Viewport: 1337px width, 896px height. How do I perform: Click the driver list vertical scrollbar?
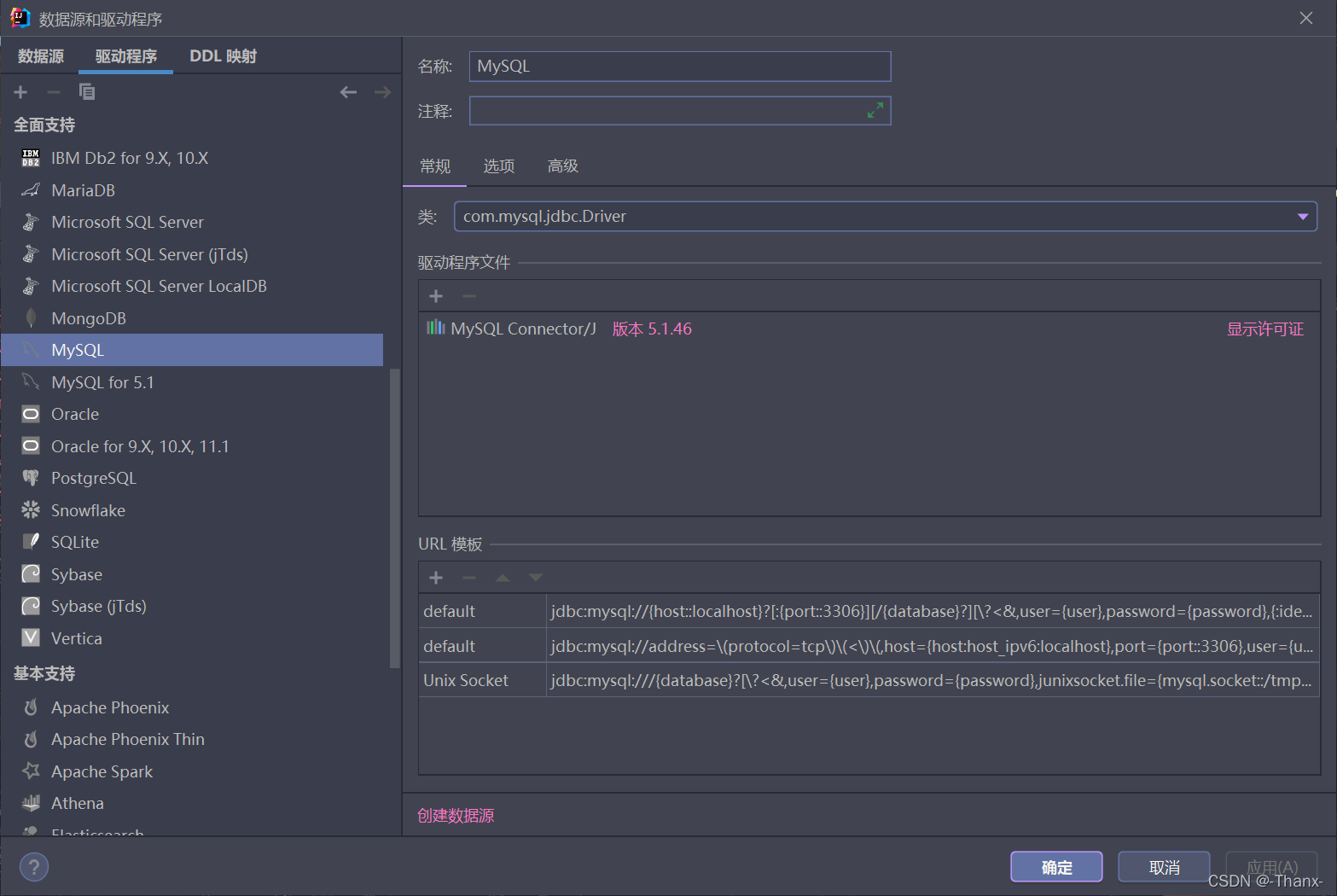tap(394, 517)
